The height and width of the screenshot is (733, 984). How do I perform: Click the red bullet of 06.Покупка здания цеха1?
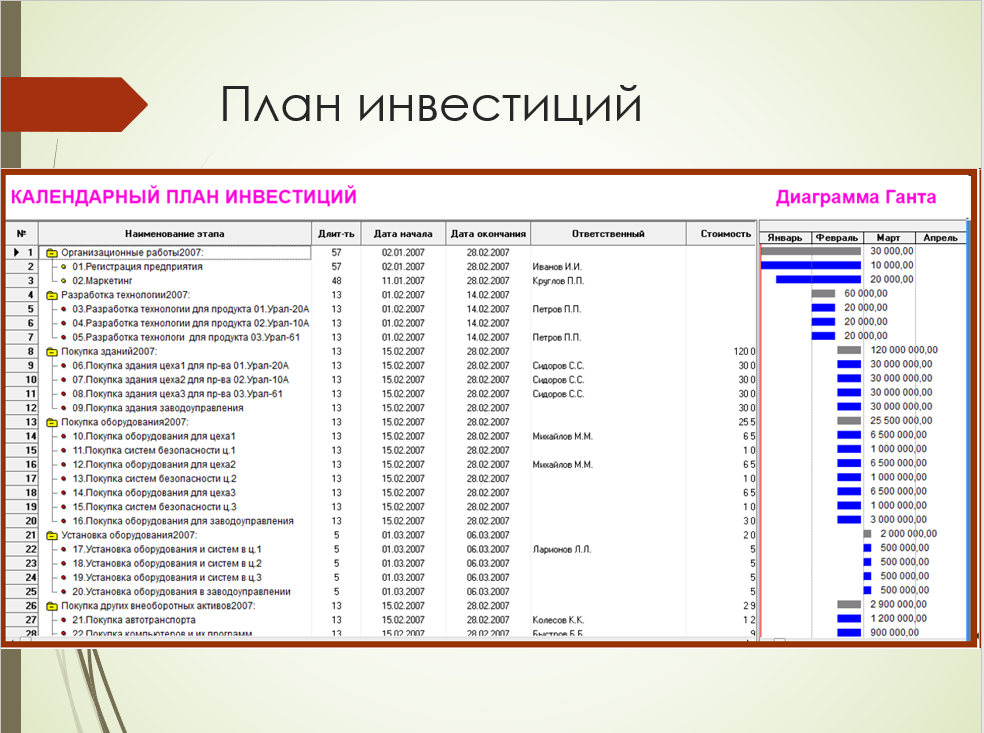(64, 365)
